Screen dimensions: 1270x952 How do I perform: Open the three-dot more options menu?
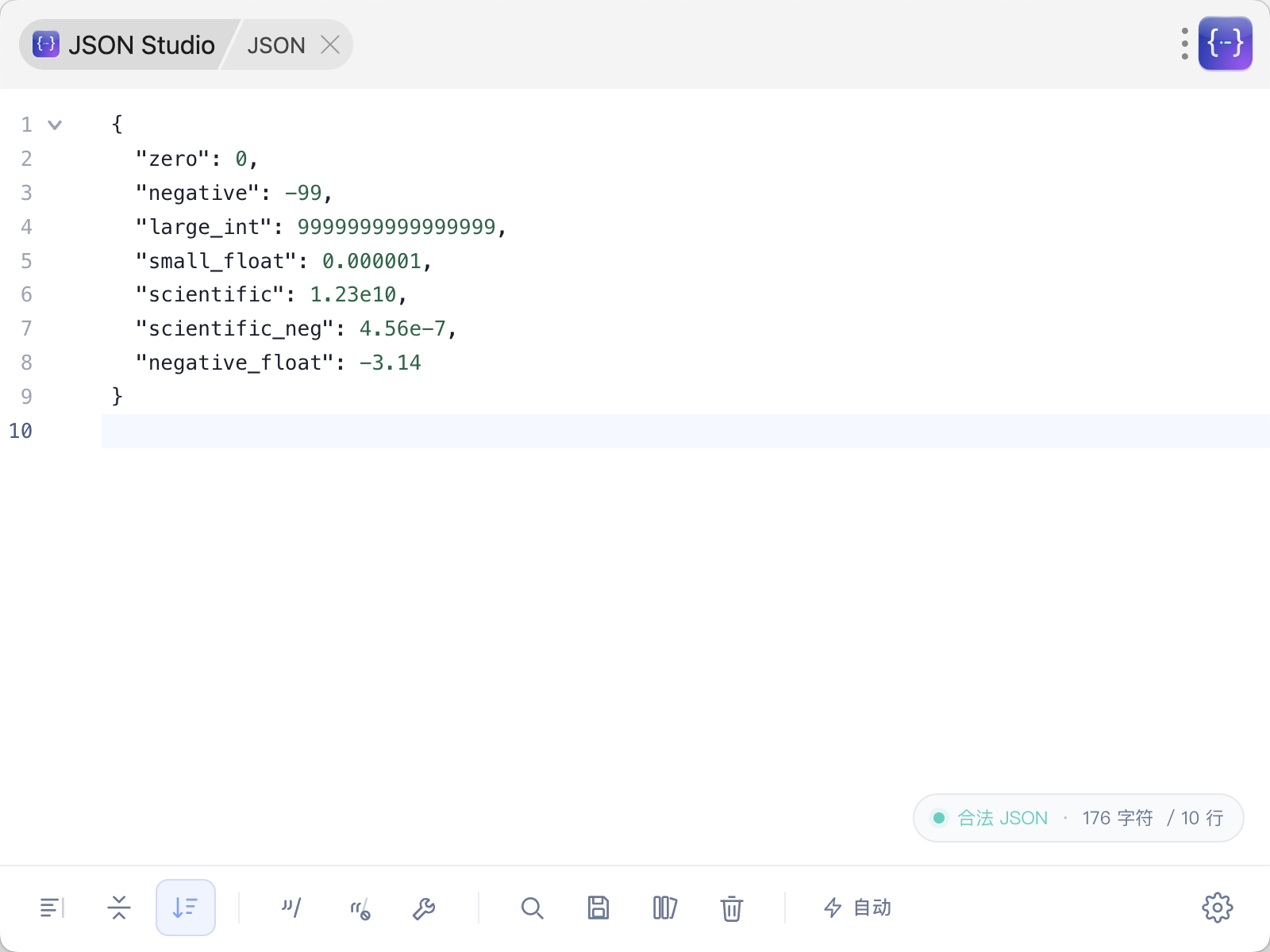point(1184,44)
